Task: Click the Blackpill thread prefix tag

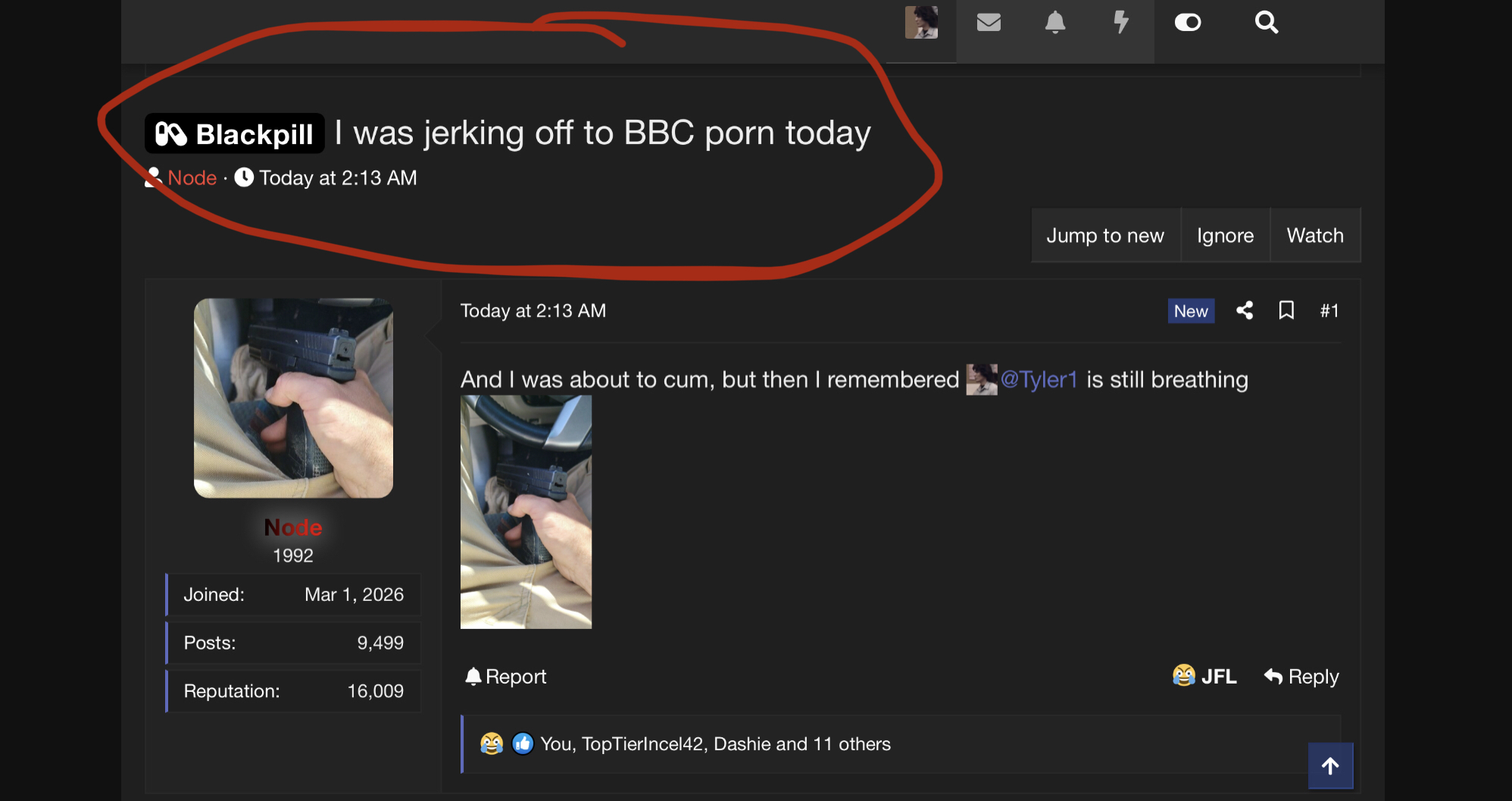Action: click(235, 134)
